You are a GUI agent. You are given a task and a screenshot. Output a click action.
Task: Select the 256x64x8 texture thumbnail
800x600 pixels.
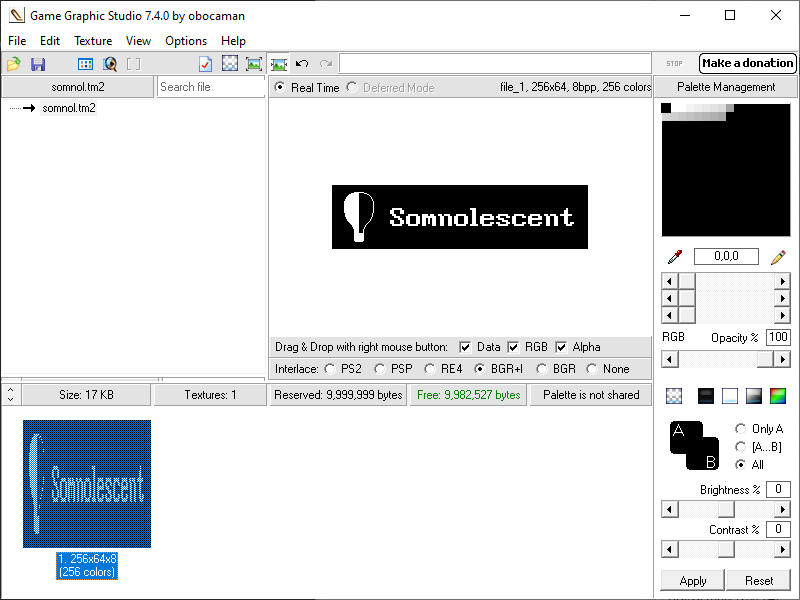[x=87, y=484]
